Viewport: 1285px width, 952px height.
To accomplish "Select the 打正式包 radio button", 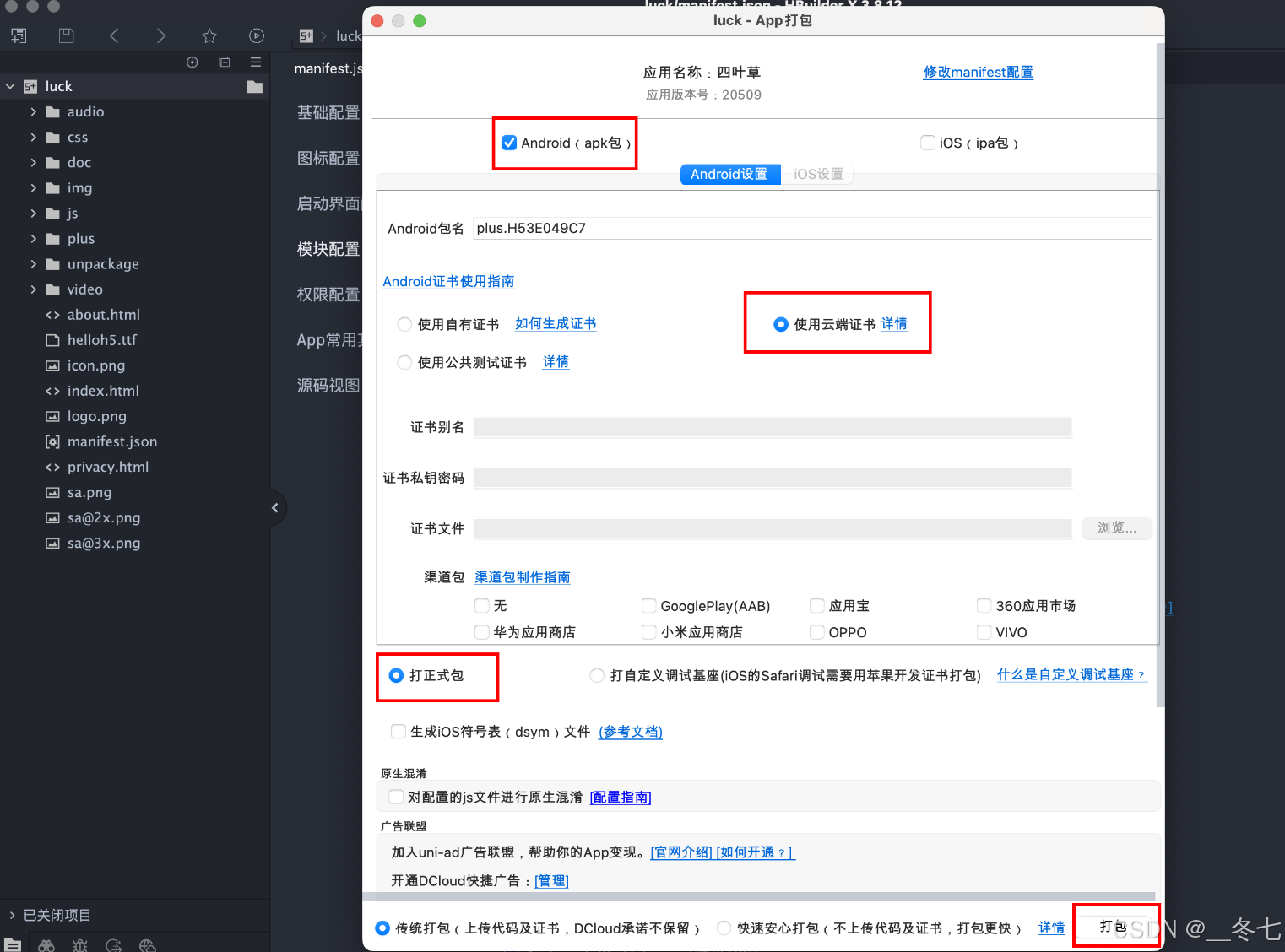I will coord(396,675).
